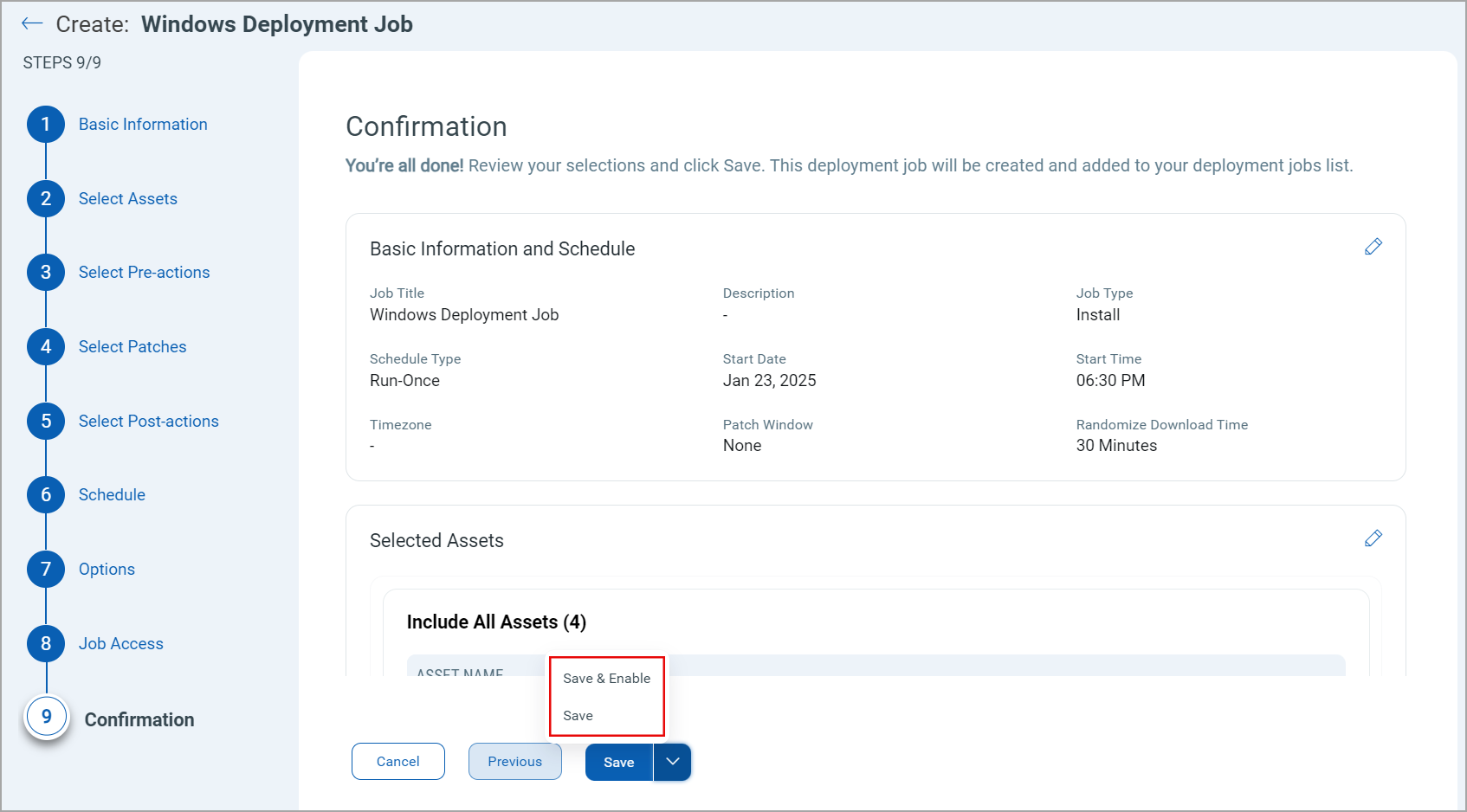Jump to step 8 Job Access

(x=45, y=643)
